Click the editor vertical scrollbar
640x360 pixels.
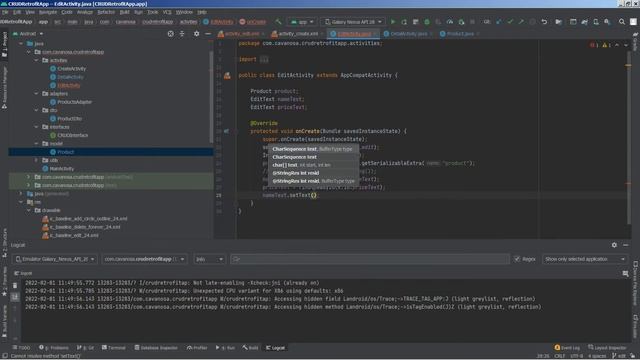628,139
